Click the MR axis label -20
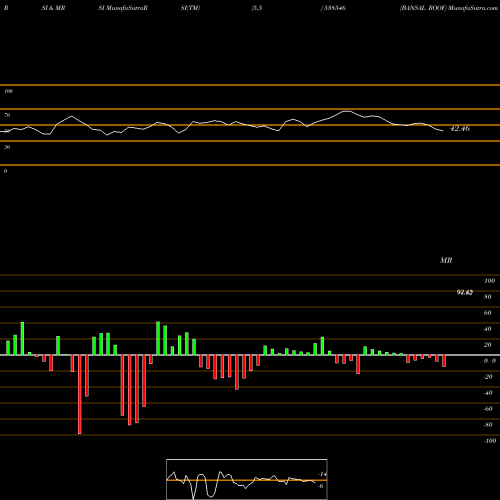 point(488,377)
